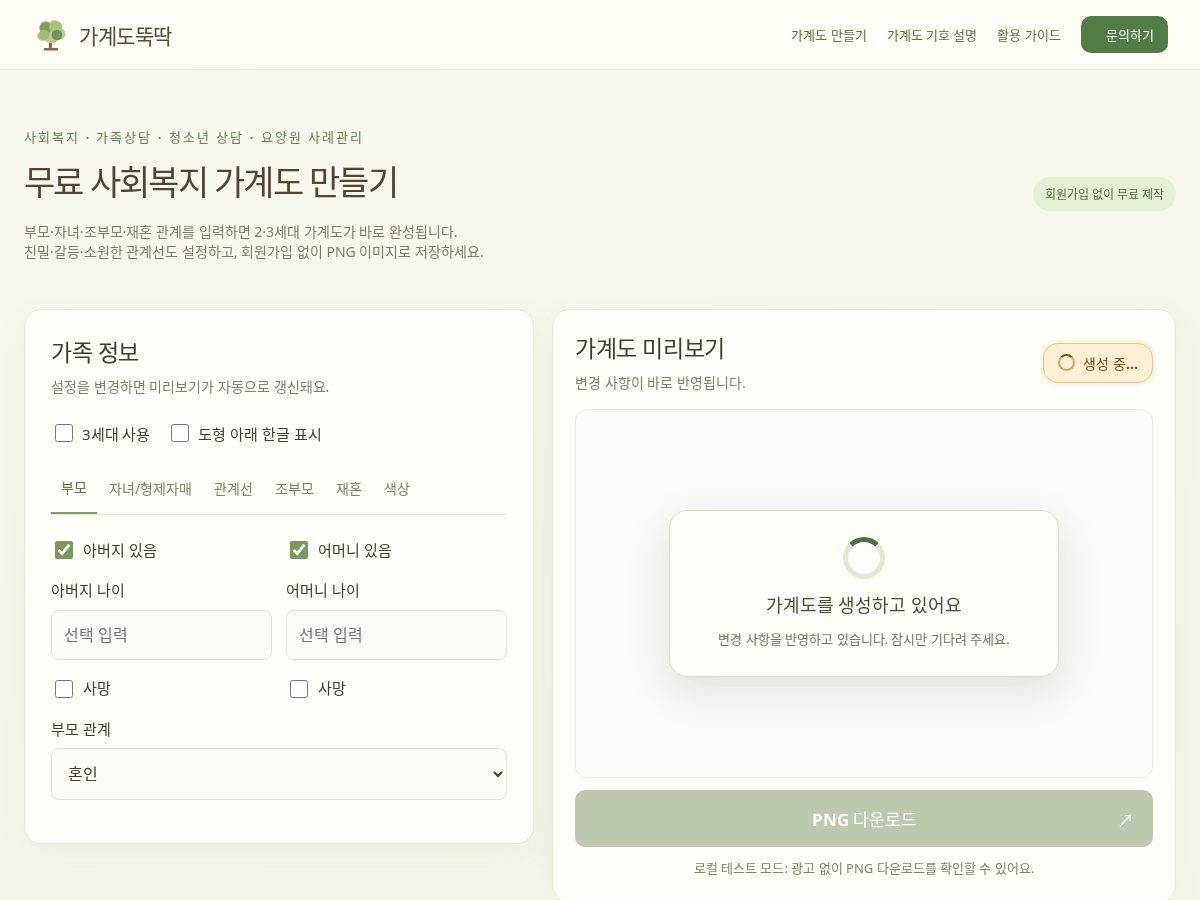Click the 로컬 테스트 모드 notice text
The image size is (1200, 900).
[x=864, y=868]
